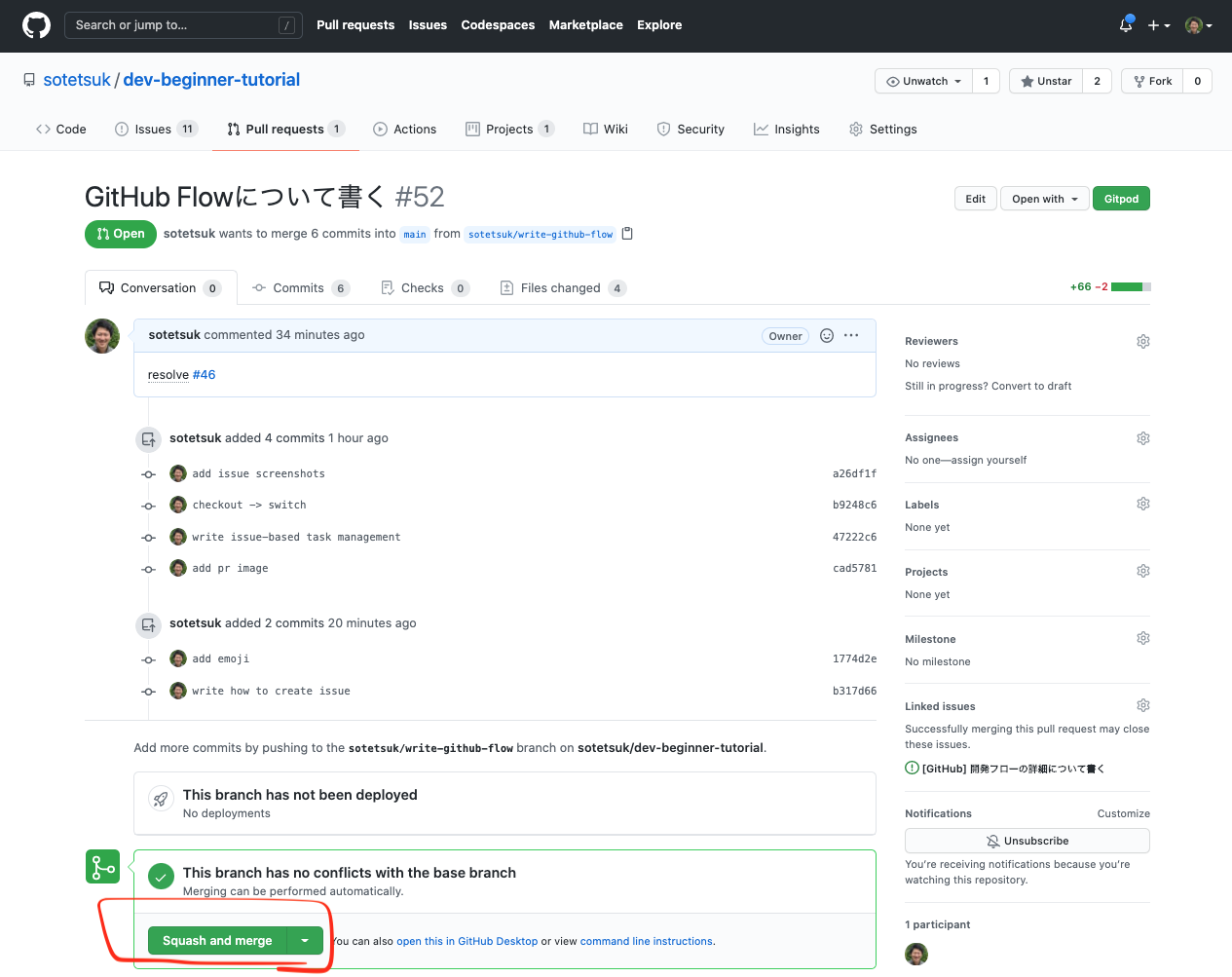Open the linked [GitHub] issue in sidebar
The height and width of the screenshot is (977, 1232).
click(x=1013, y=769)
